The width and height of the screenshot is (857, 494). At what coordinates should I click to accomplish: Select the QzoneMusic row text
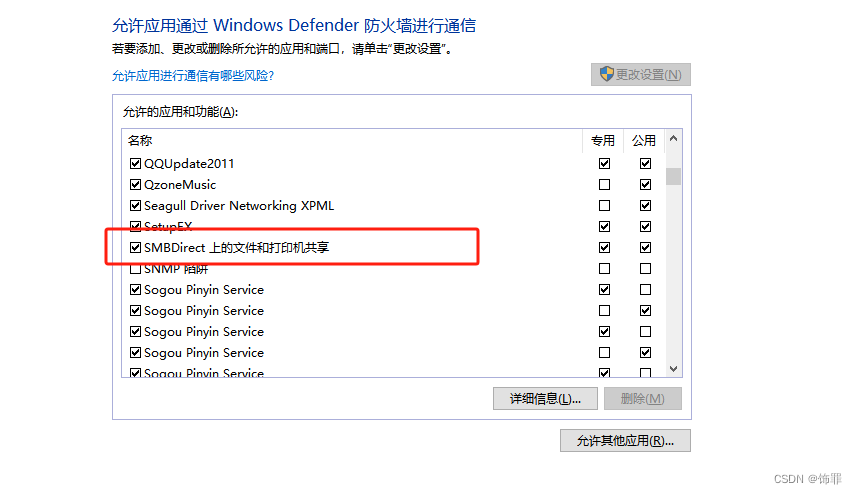[180, 185]
